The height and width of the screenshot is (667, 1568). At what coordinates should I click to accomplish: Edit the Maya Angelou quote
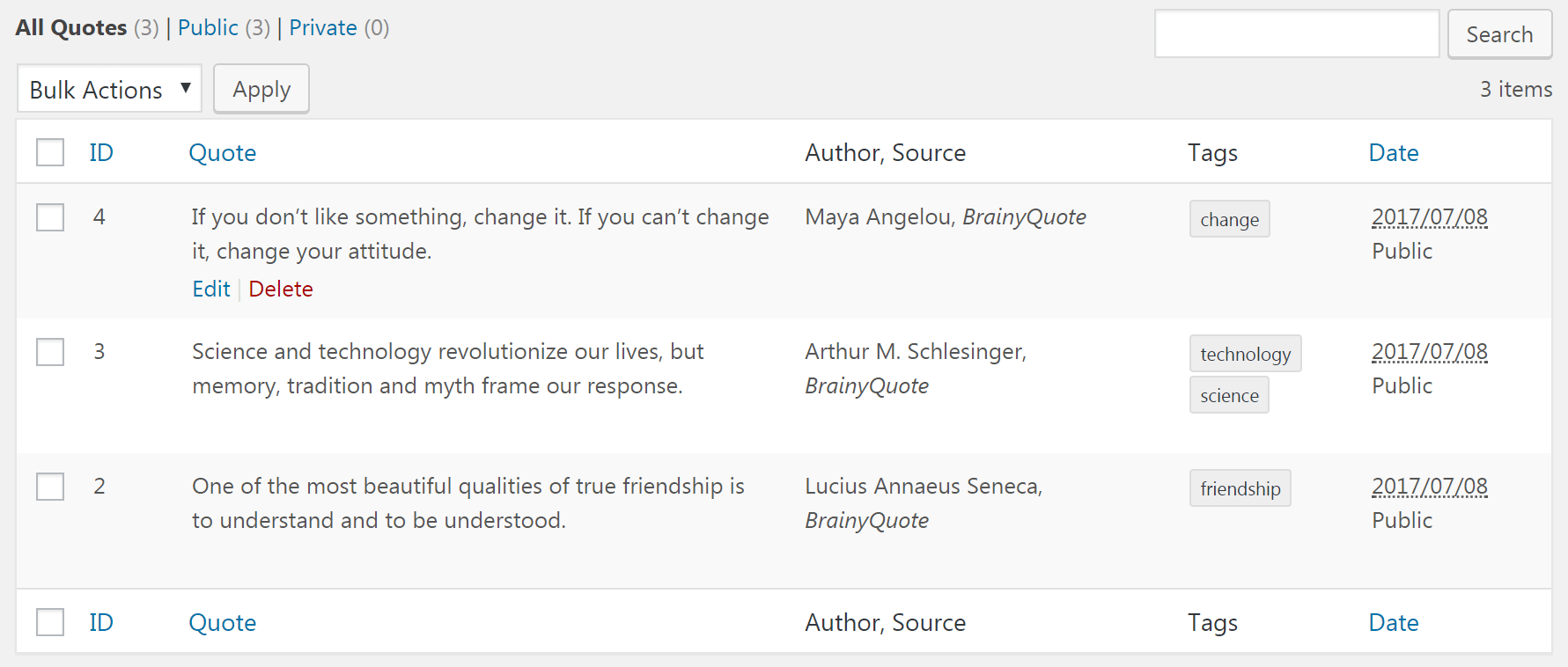[x=210, y=289]
